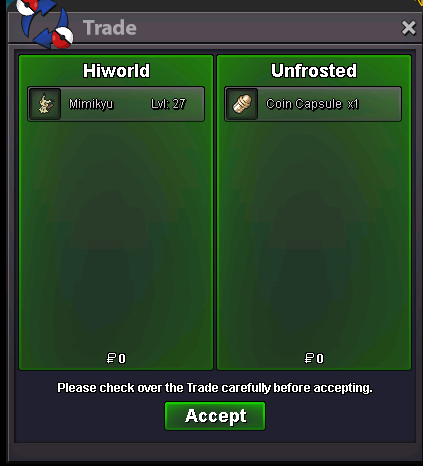The width and height of the screenshot is (423, 466).
Task: Click the Pokédollar symbol under Unfrosted's offer
Action: 309,358
